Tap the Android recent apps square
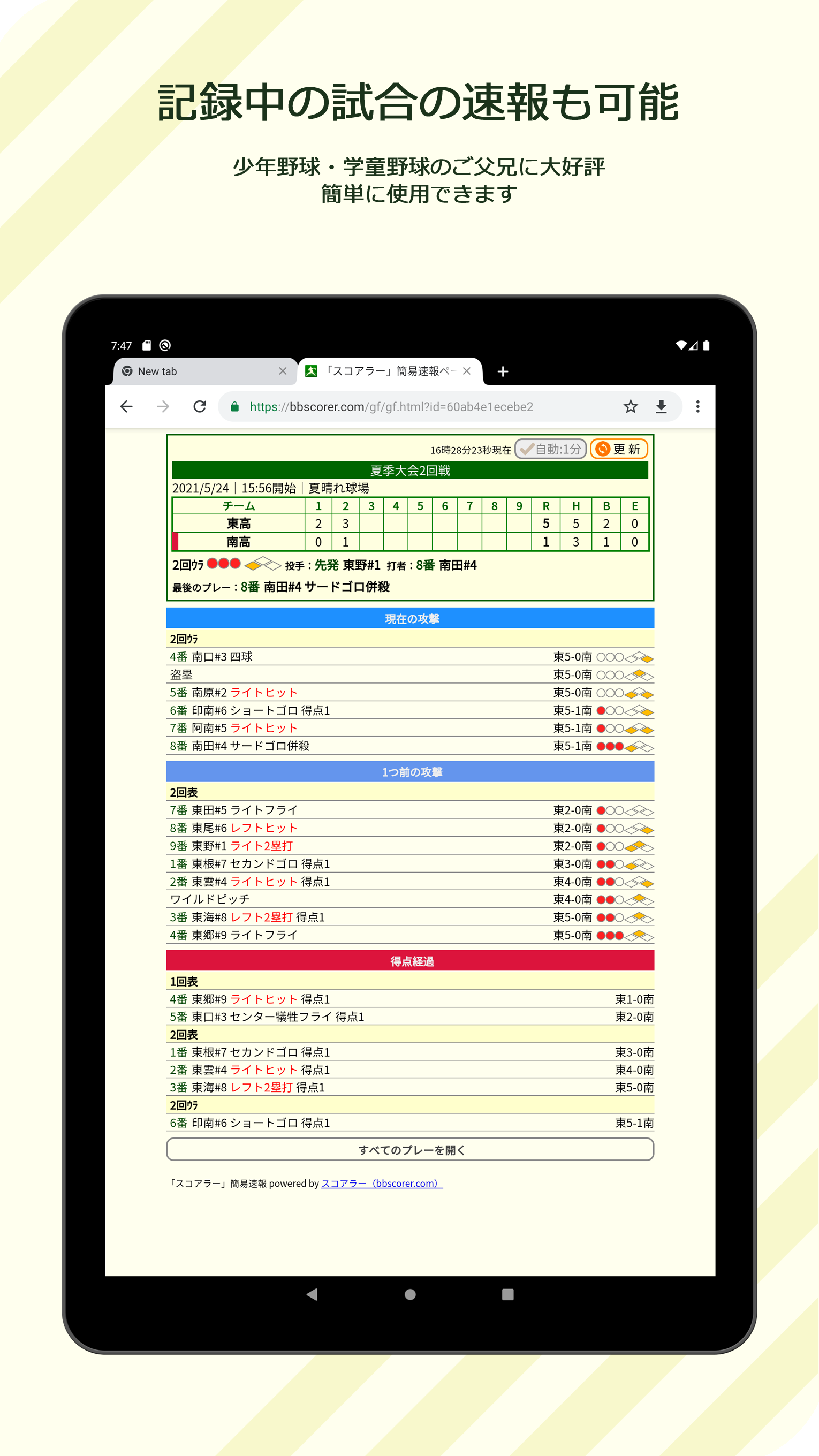The width and height of the screenshot is (819, 1456). point(507,1294)
